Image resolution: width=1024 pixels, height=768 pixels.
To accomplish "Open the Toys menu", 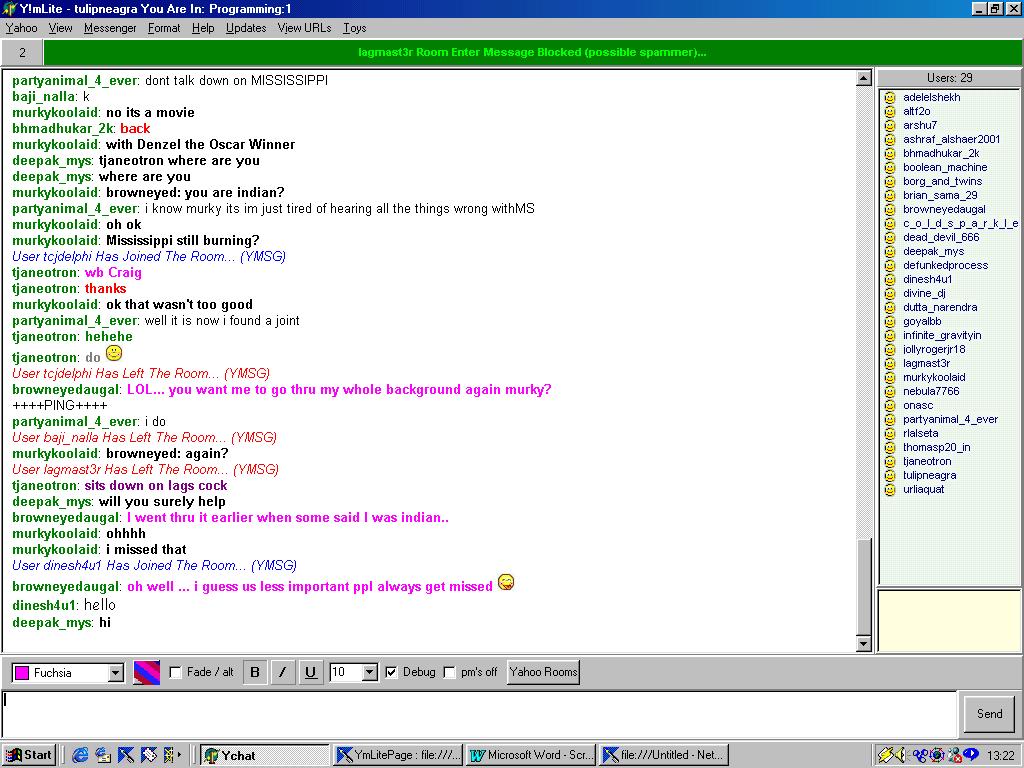I will [355, 28].
